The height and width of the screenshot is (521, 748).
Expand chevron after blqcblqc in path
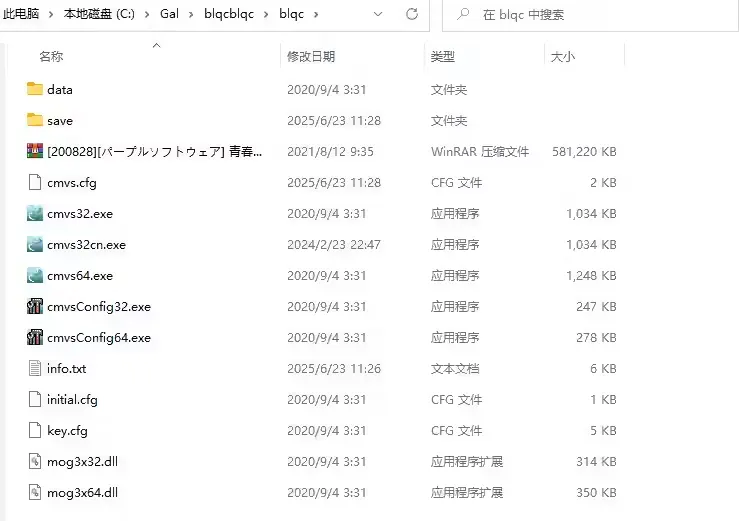(x=266, y=15)
